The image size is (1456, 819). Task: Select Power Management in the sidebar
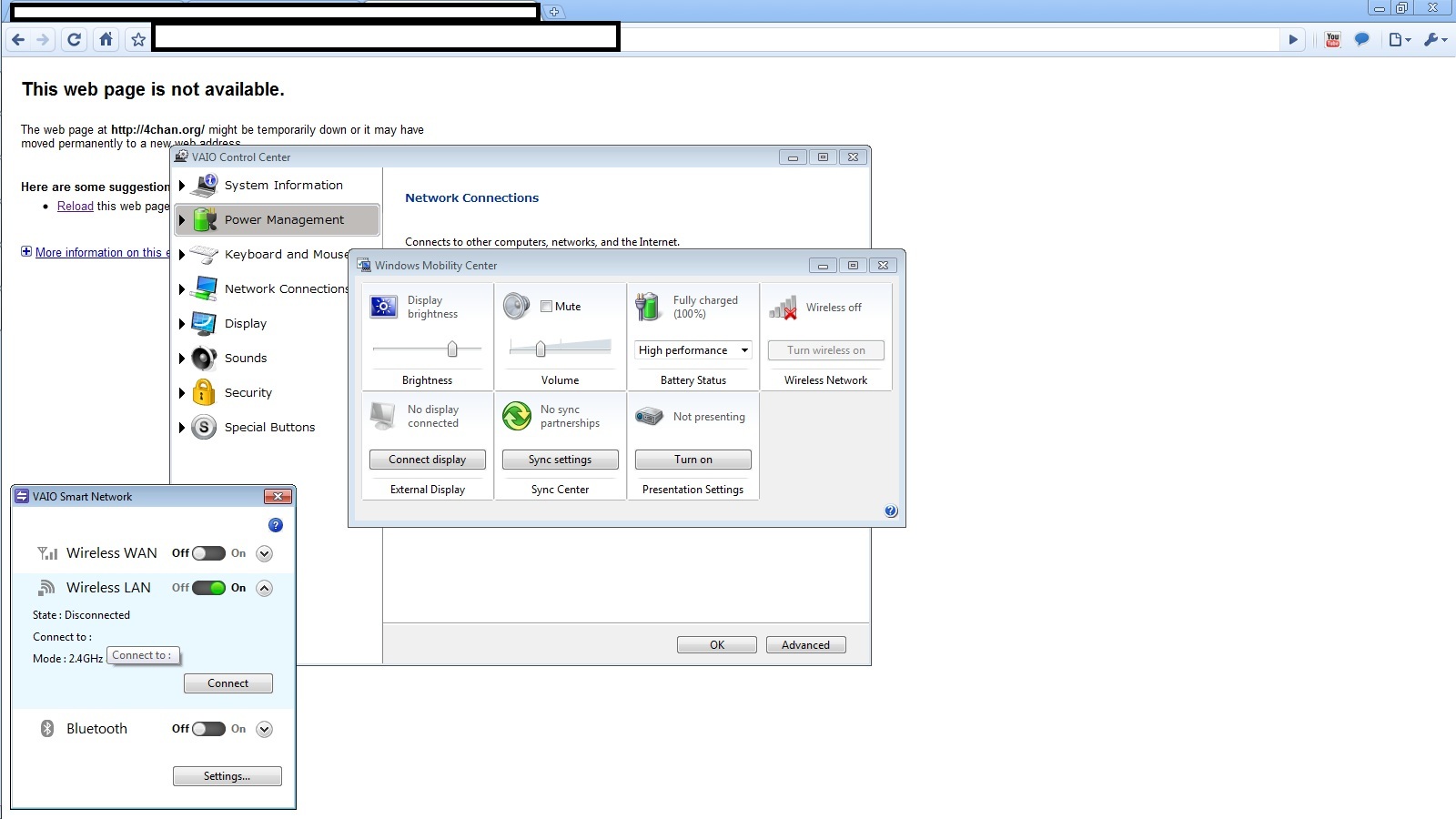pos(277,219)
